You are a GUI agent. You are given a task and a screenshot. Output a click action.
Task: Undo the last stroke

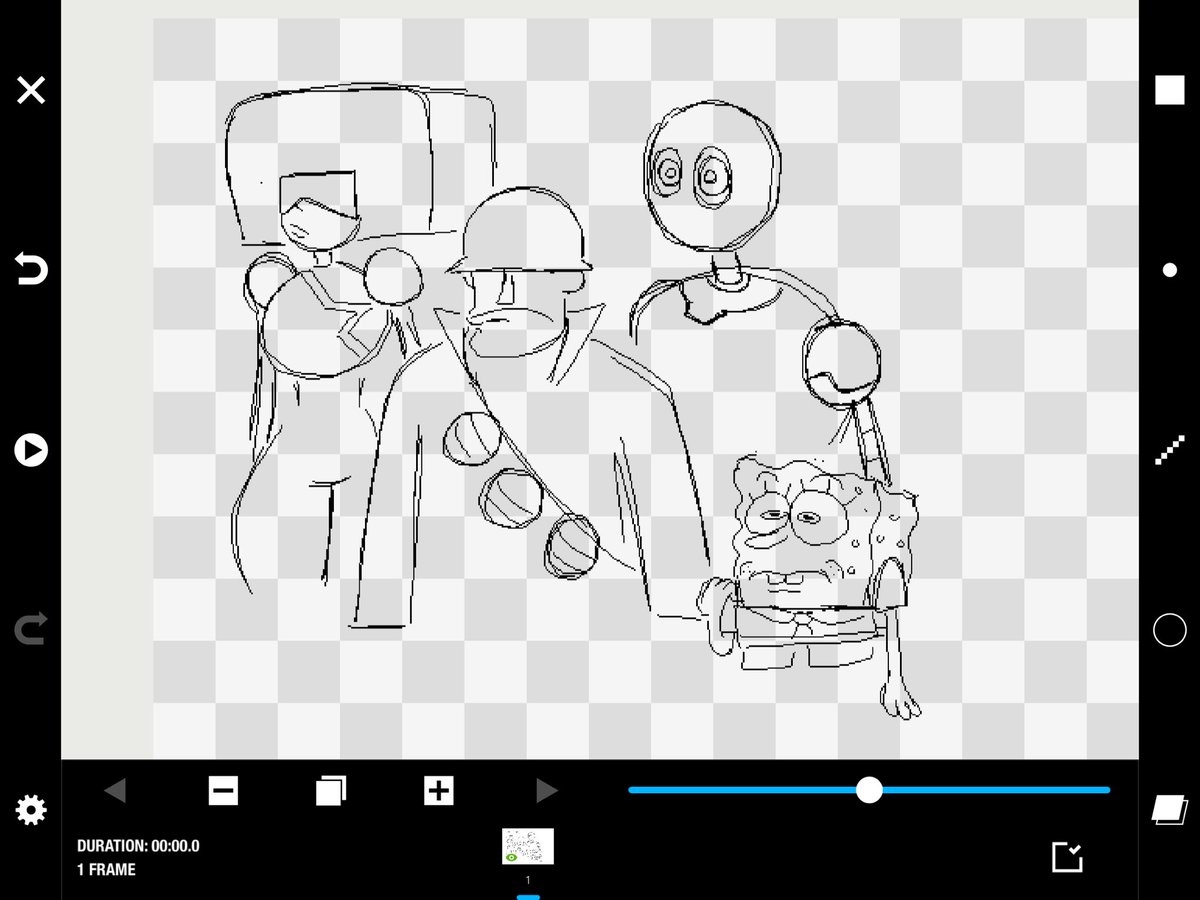[x=31, y=270]
